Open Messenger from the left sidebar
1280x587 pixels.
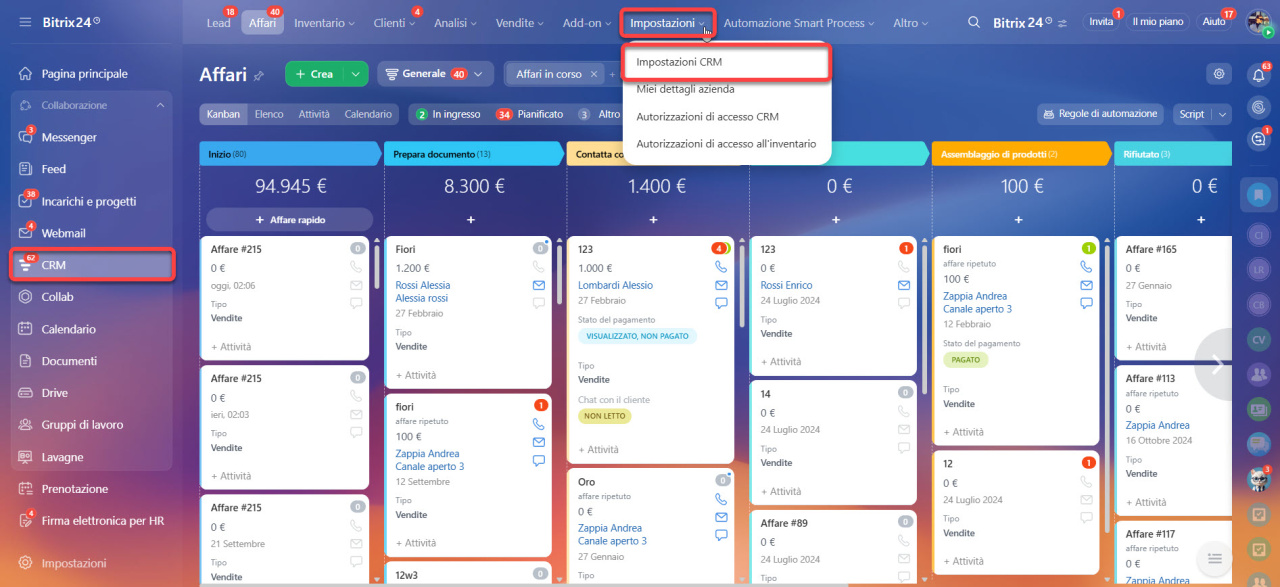coord(69,137)
